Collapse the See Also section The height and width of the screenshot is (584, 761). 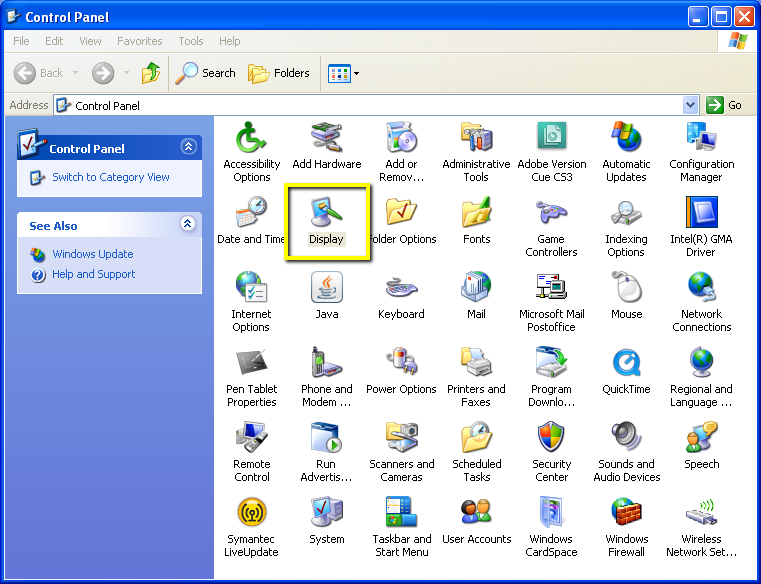coord(188,223)
